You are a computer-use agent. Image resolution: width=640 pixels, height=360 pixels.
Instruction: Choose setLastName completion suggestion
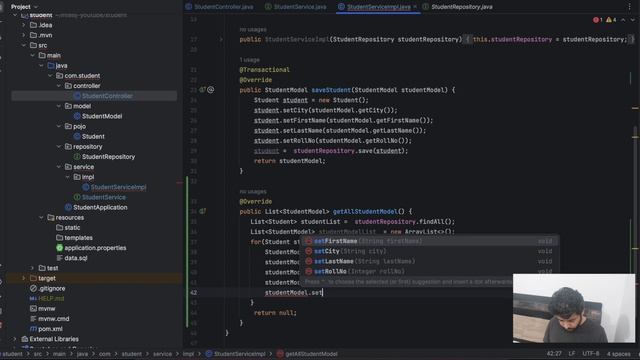tap(429, 261)
